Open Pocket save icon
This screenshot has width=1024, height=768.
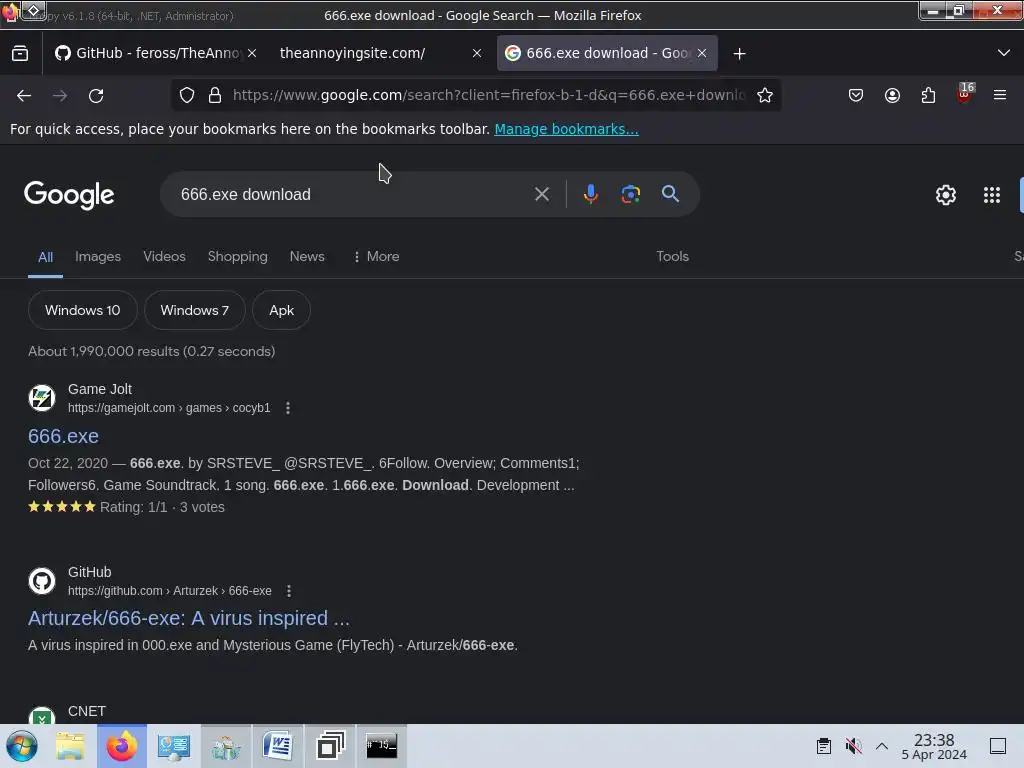(x=856, y=95)
